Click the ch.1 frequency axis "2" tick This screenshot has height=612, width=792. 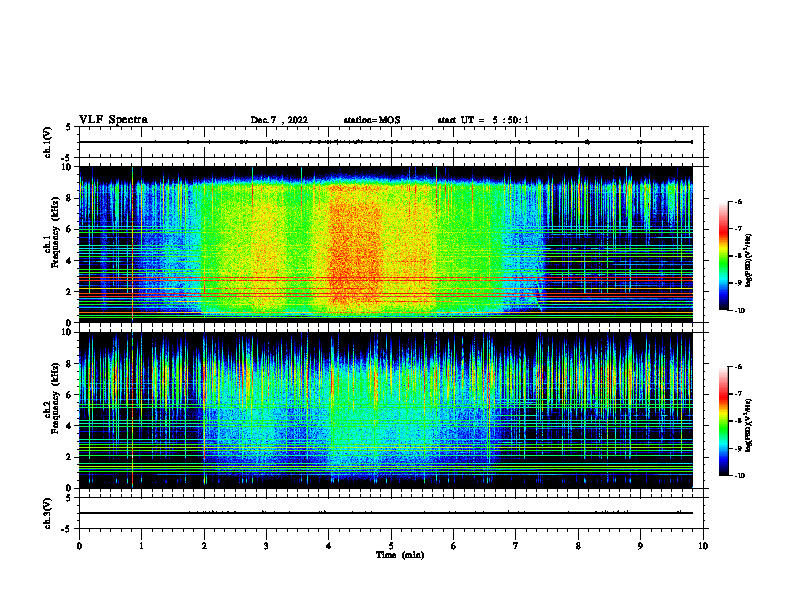(70, 291)
